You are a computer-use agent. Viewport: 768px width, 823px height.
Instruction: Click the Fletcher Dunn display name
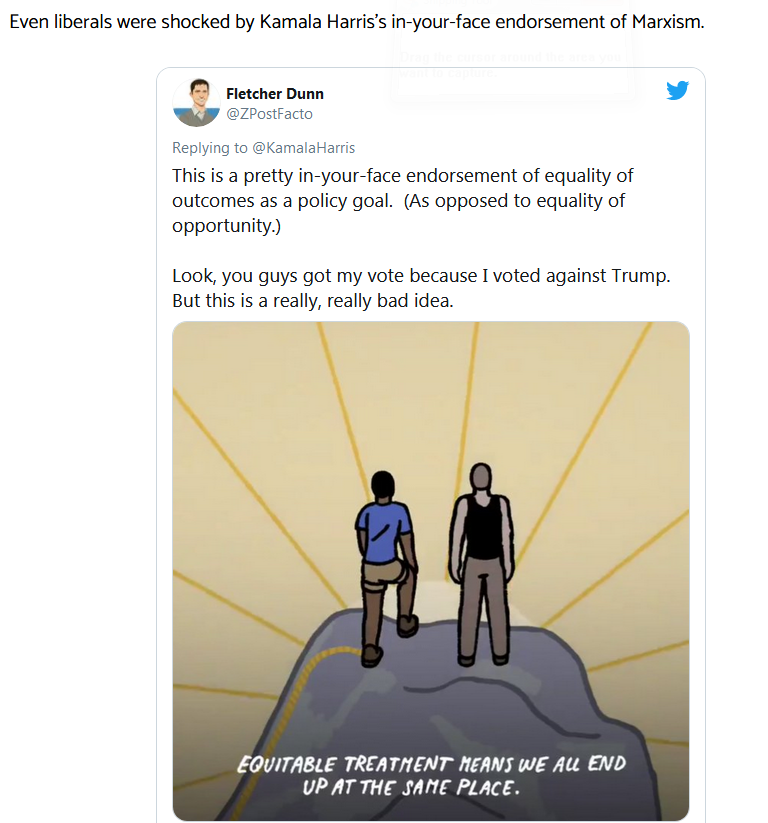[275, 94]
